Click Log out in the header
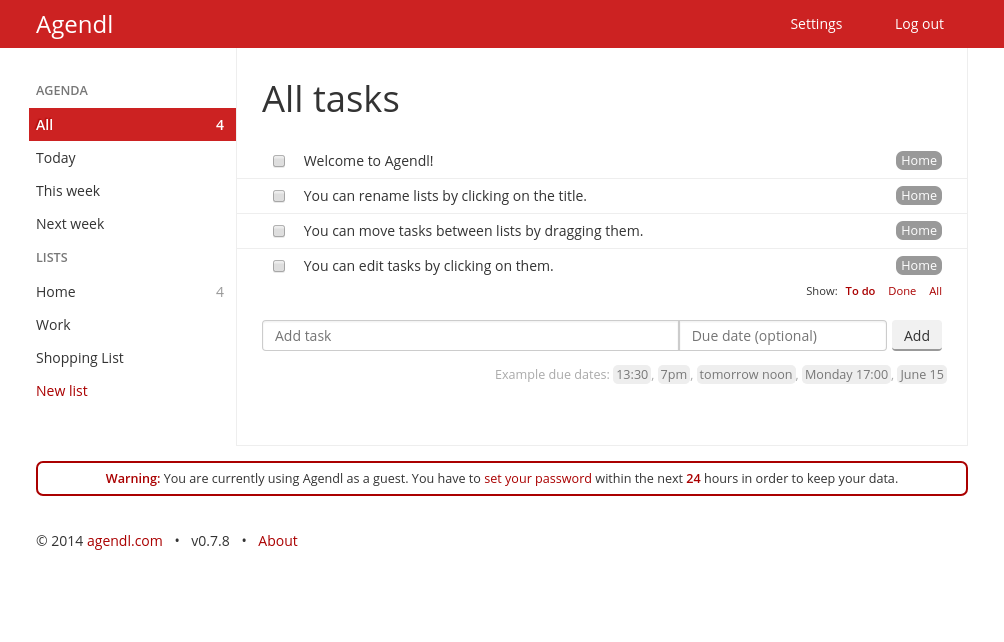Screen dimensions: 1004x642 (x=919, y=24)
